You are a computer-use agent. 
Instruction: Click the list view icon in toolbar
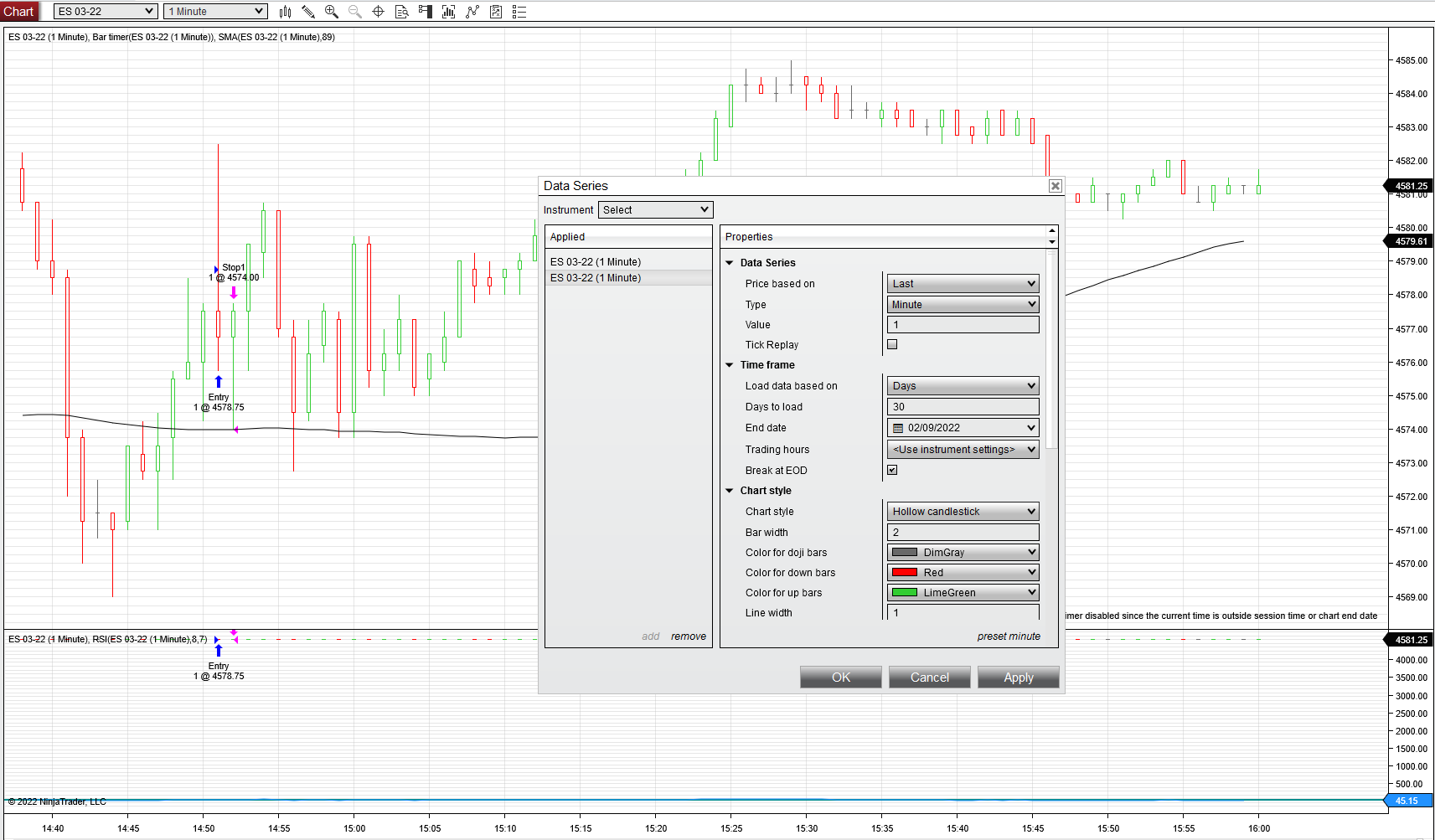[519, 12]
